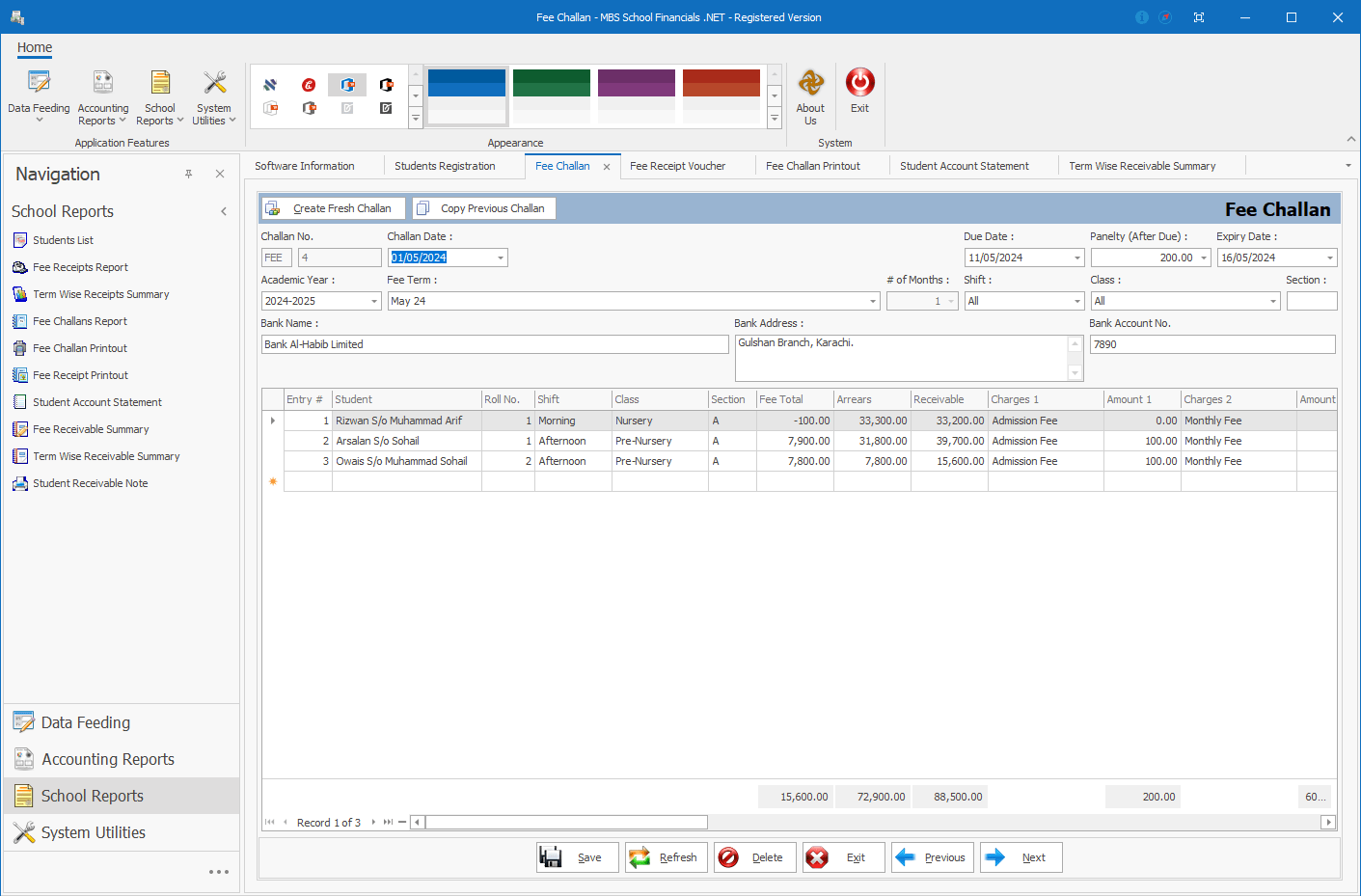This screenshot has width=1361, height=896.
Task: Pin the Navigation panel
Action: pyautogui.click(x=189, y=174)
